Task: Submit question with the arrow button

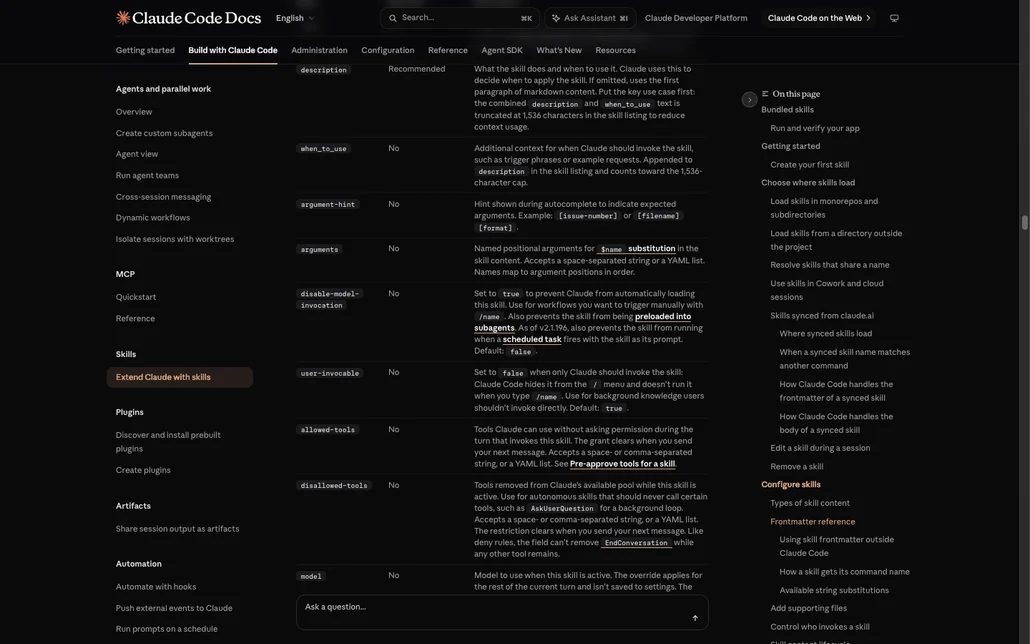Action: click(x=695, y=618)
